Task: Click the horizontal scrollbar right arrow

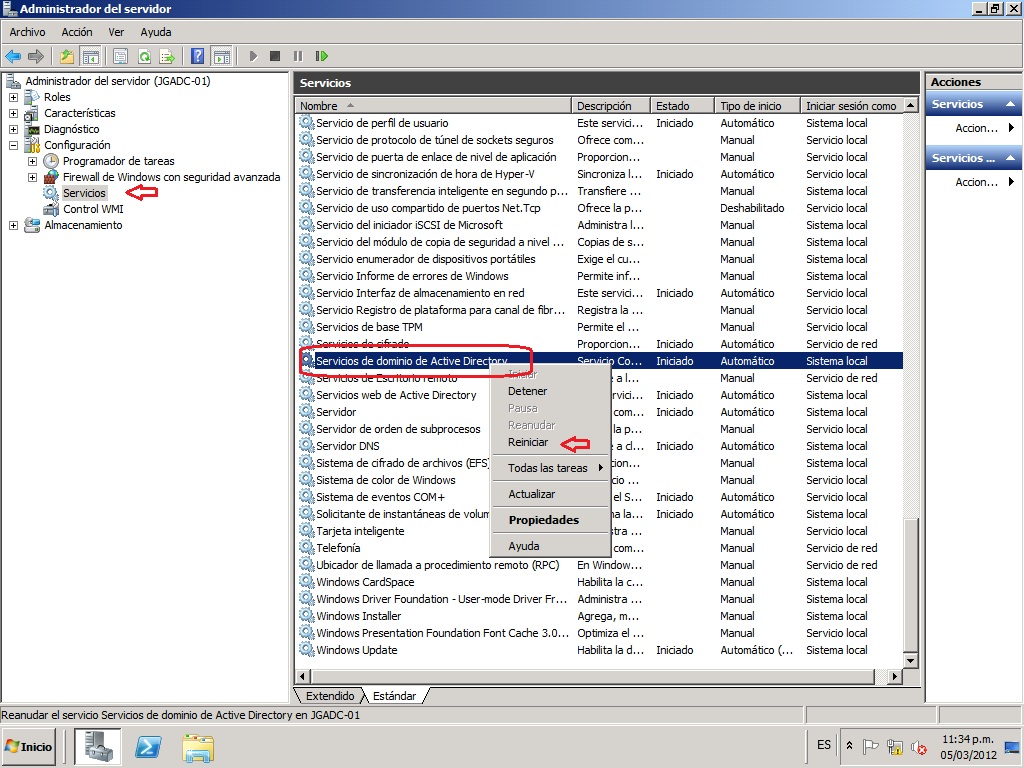Action: 895,677
